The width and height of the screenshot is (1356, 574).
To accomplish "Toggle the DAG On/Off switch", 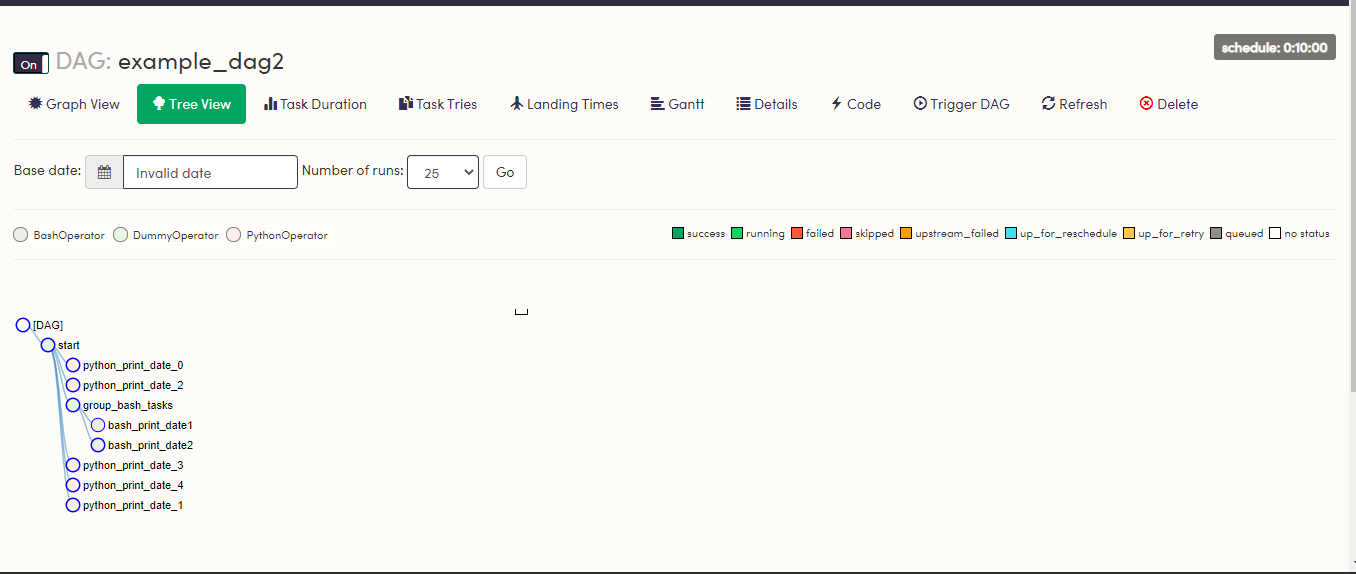I will coord(31,64).
